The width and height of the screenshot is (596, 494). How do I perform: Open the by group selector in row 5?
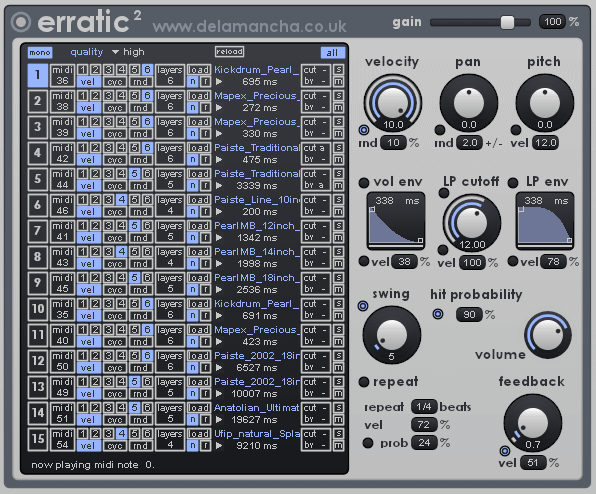coord(315,185)
